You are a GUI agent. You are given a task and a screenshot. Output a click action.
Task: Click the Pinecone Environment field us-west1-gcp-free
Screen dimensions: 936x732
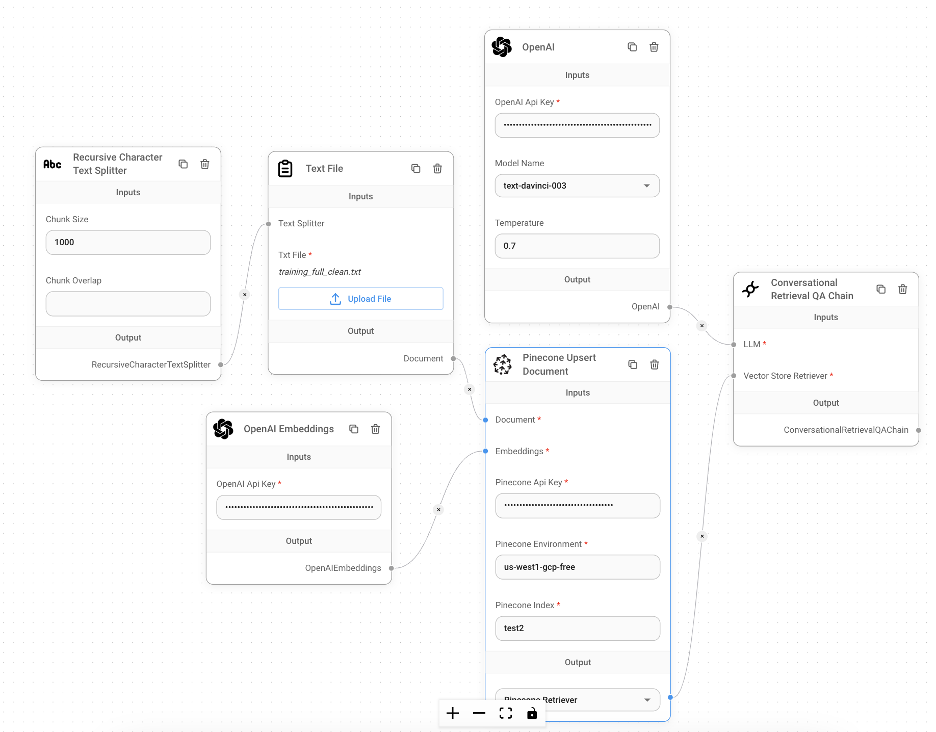[578, 567]
